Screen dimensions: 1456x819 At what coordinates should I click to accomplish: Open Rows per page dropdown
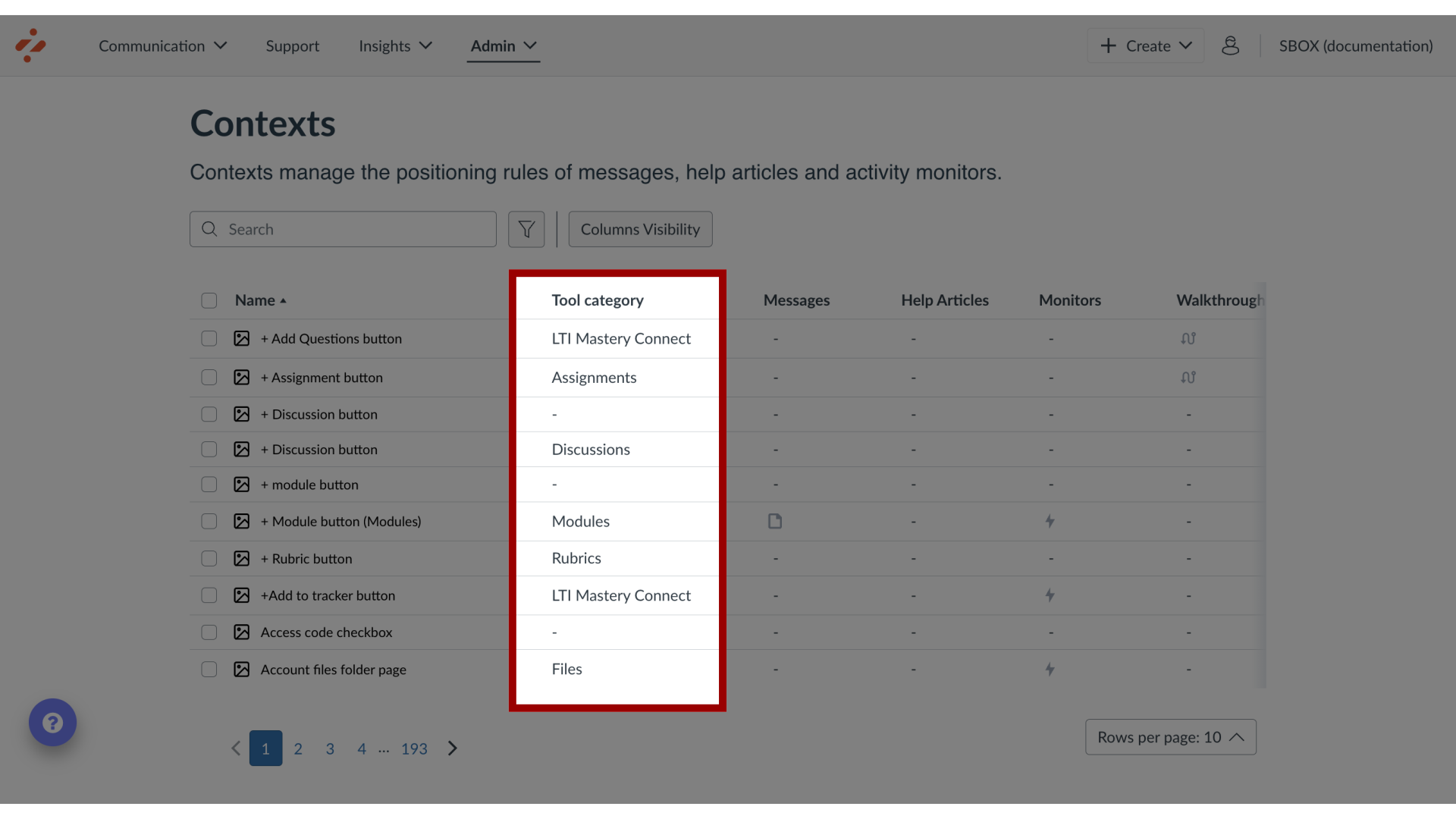point(1170,737)
